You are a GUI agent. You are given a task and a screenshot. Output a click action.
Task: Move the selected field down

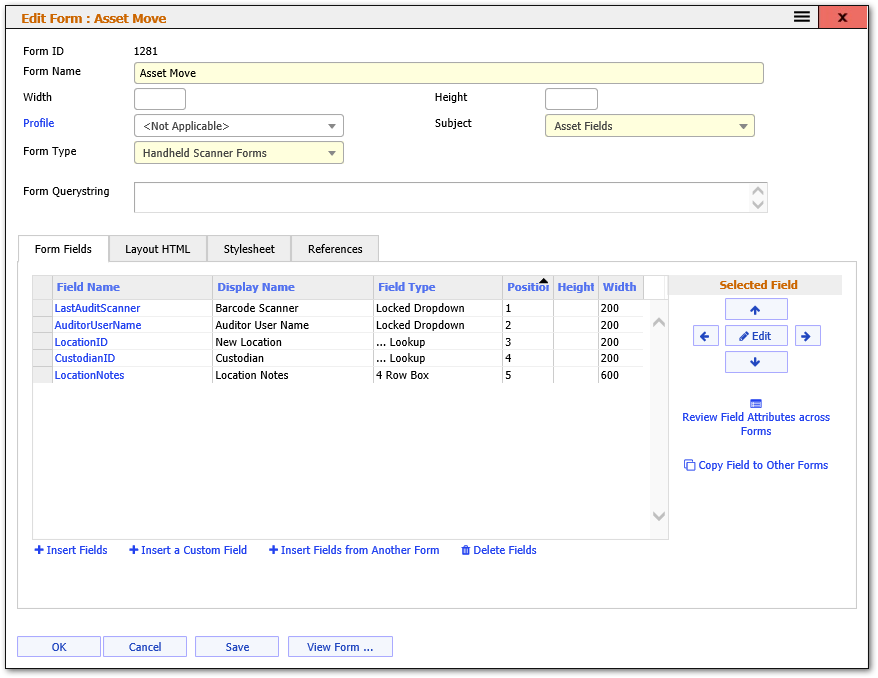756,361
